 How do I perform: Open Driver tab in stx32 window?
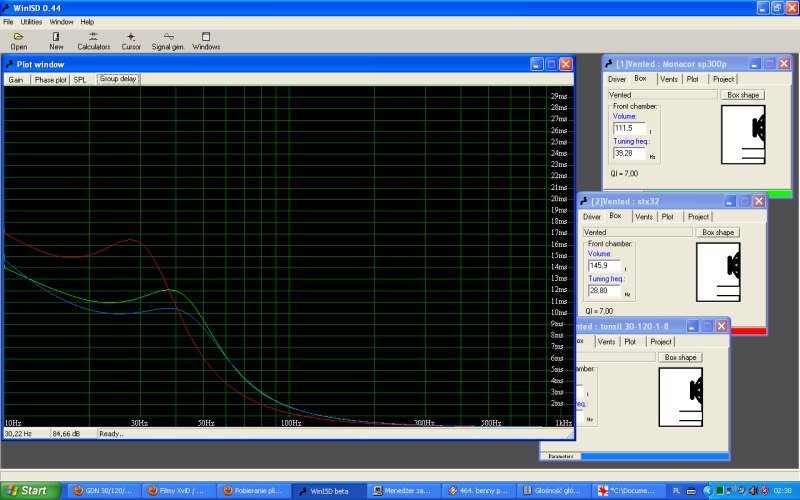point(592,216)
